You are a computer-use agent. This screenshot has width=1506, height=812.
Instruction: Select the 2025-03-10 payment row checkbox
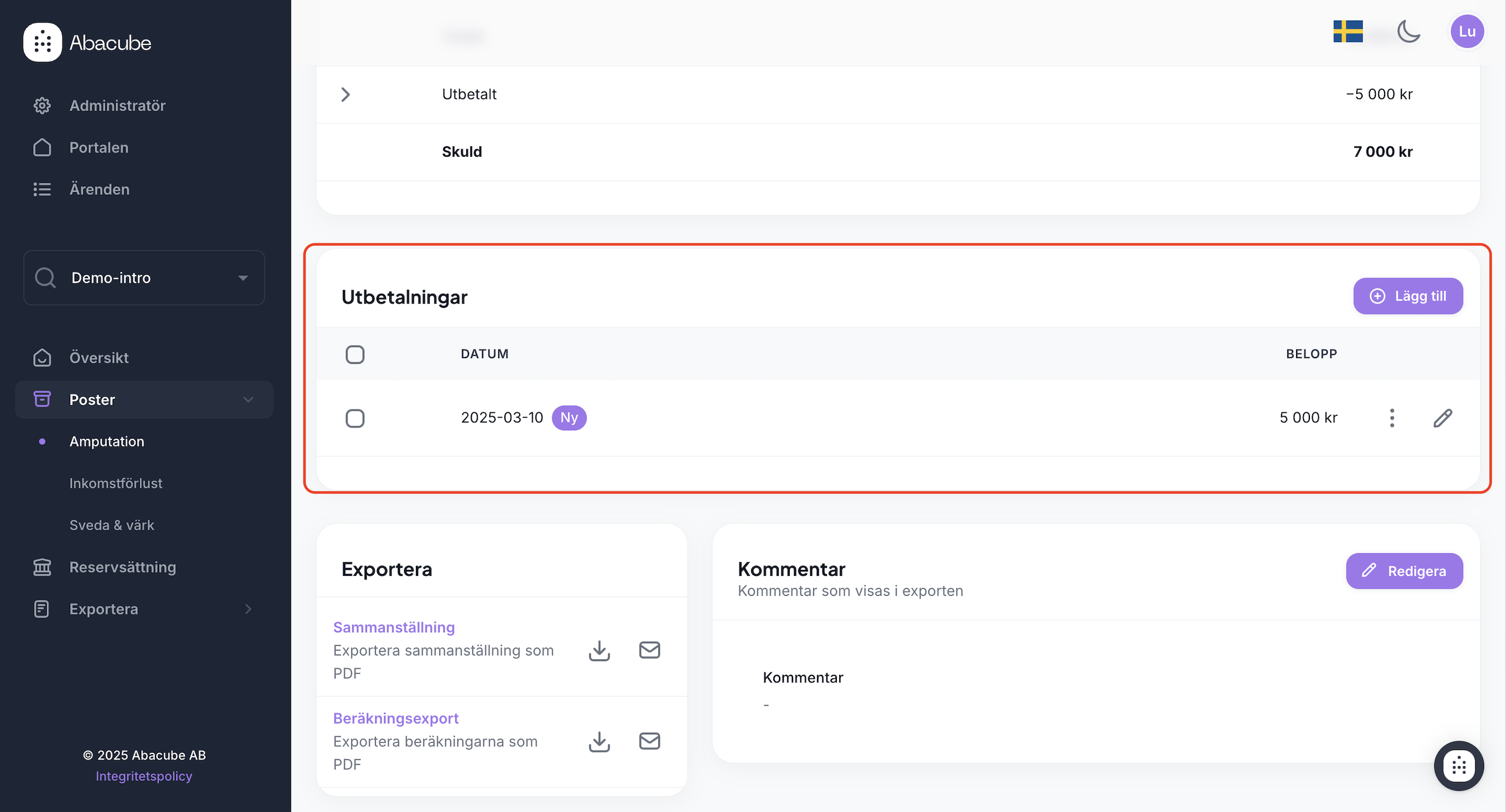355,418
